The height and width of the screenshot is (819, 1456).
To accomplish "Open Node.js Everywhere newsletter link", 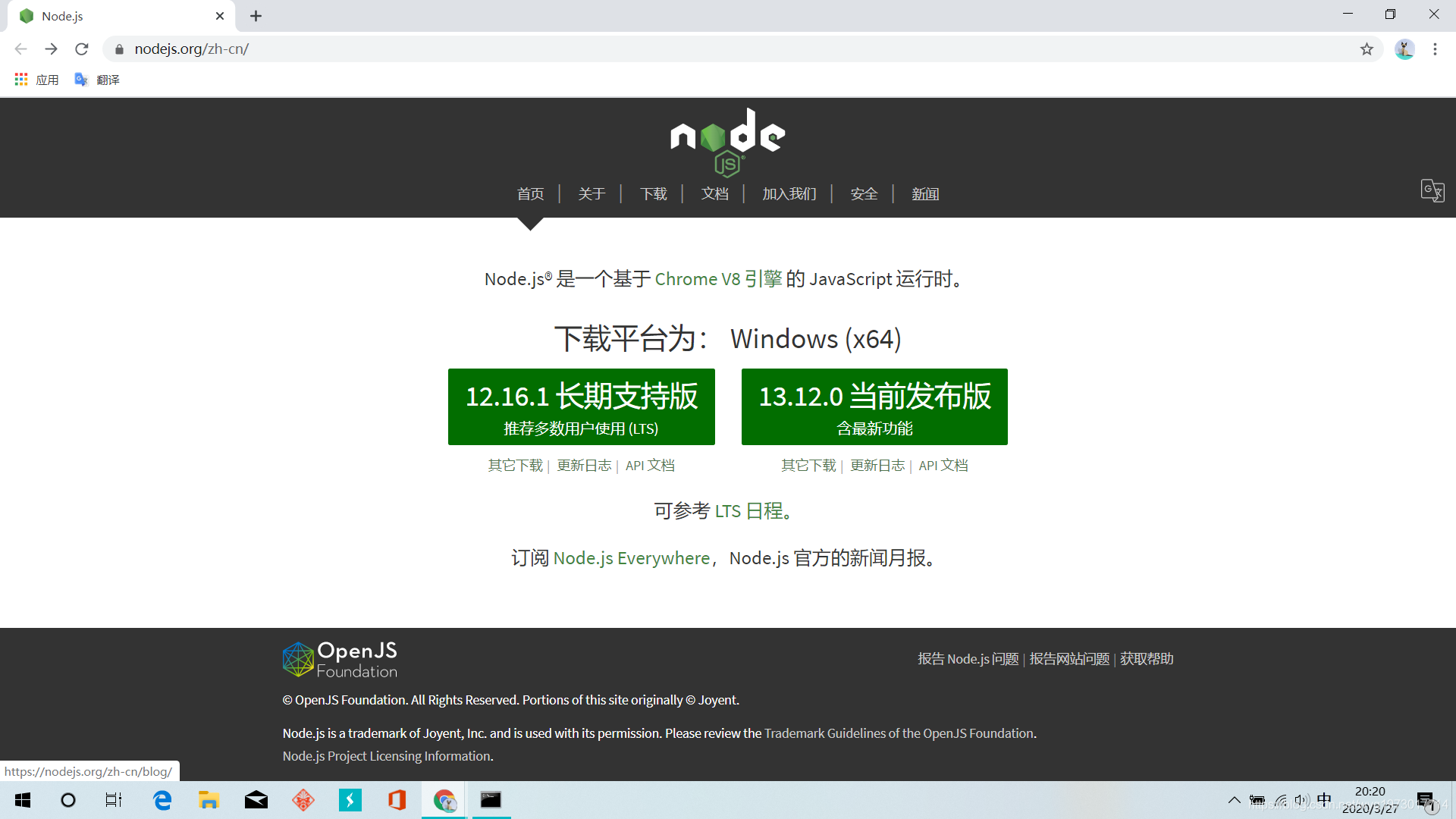I will click(x=632, y=558).
